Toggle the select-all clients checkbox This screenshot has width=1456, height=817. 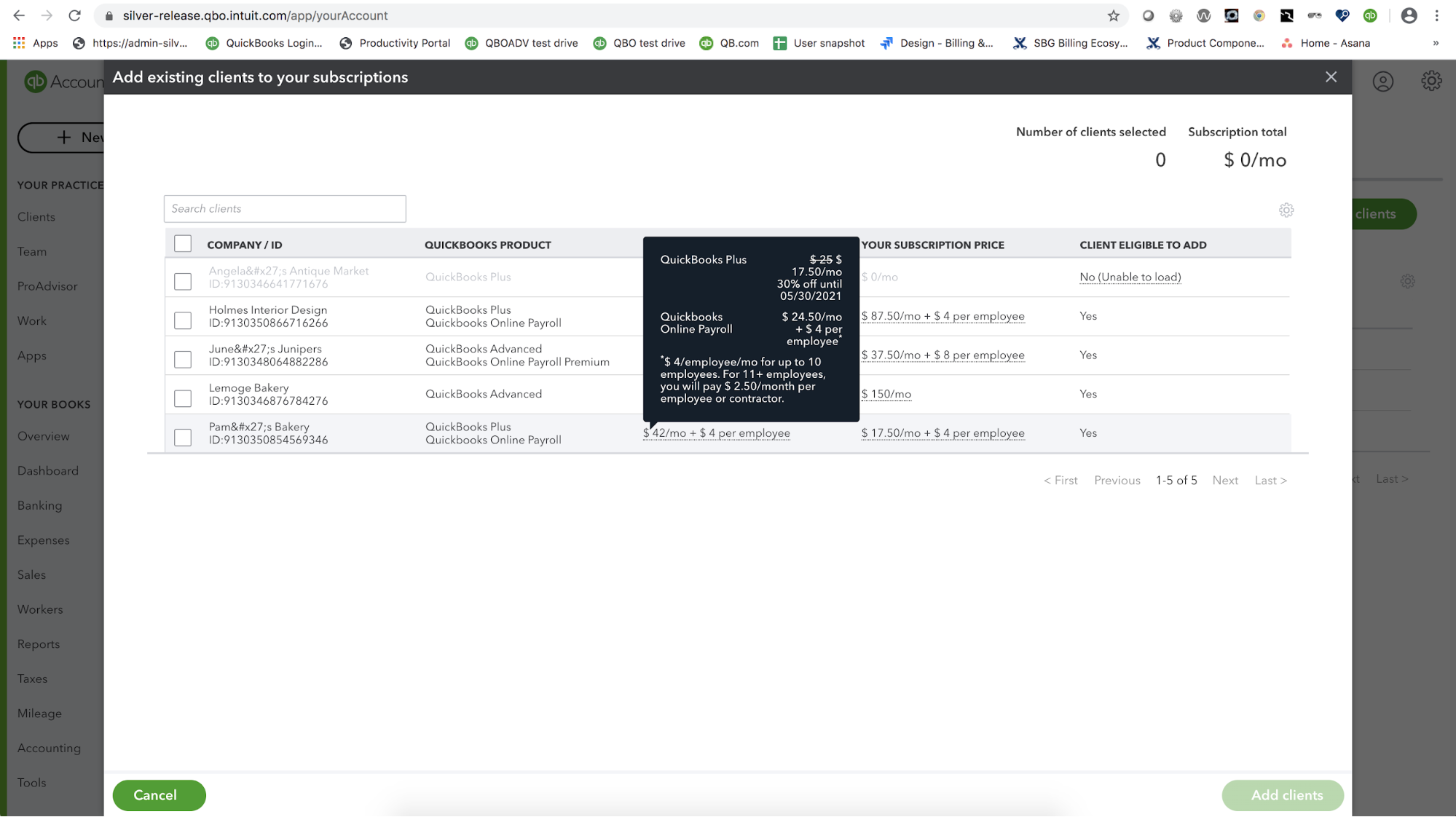[183, 244]
